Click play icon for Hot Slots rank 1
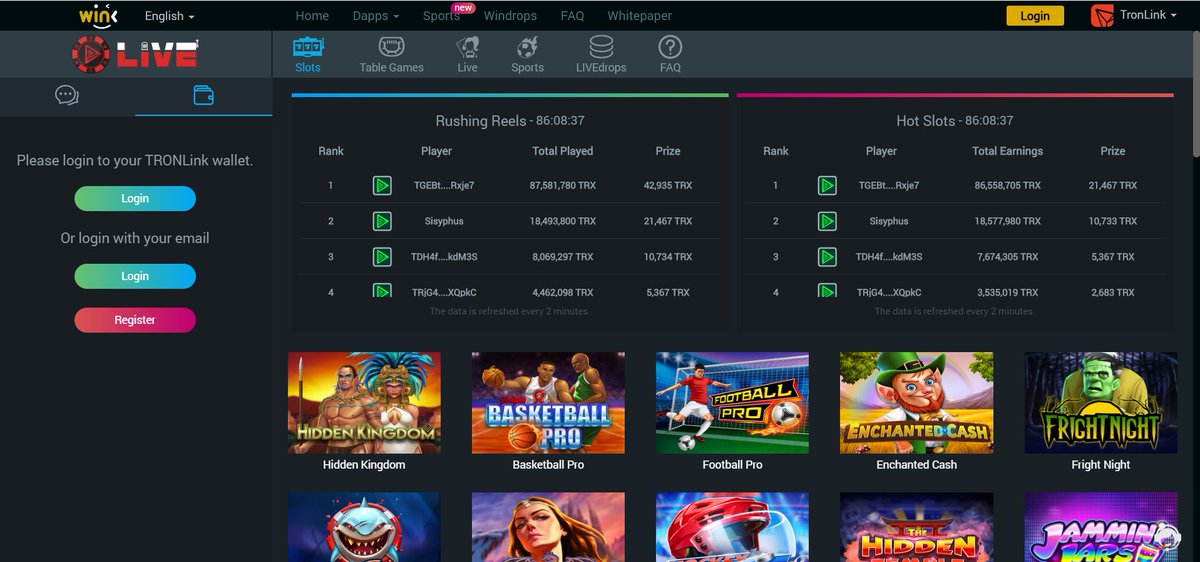Screen dimensions: 1200x562 (x=827, y=185)
